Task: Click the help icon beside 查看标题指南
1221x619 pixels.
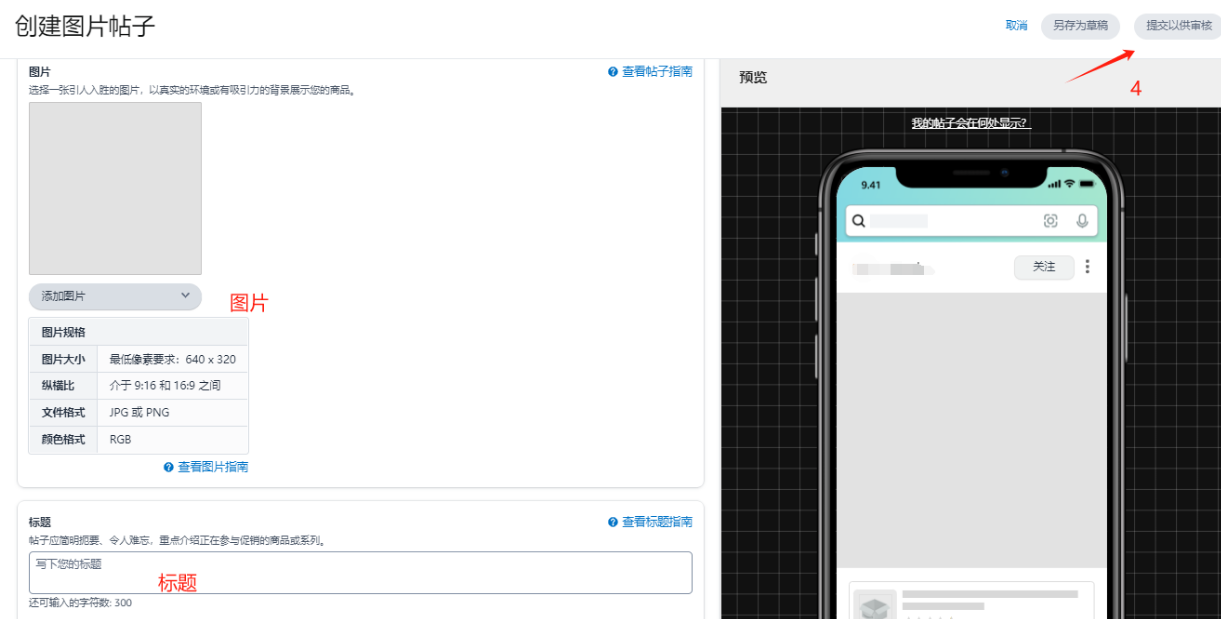Action: tap(613, 522)
